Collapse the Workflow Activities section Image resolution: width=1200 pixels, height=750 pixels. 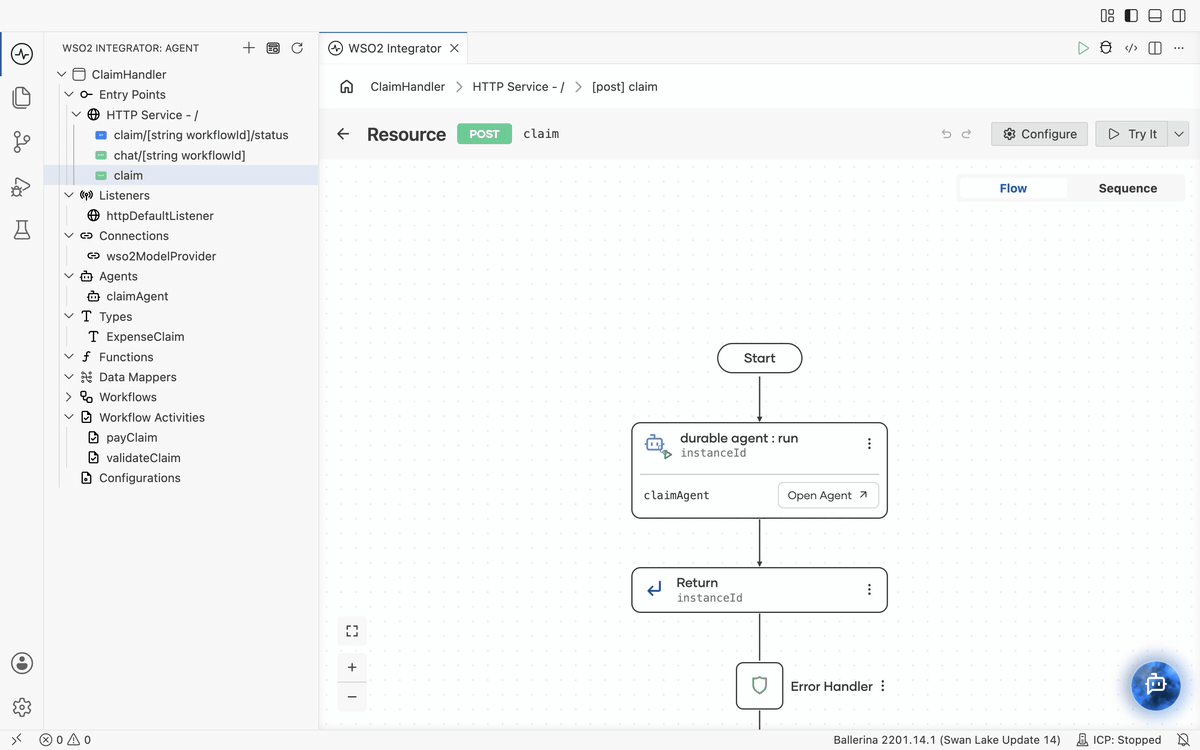click(x=69, y=418)
